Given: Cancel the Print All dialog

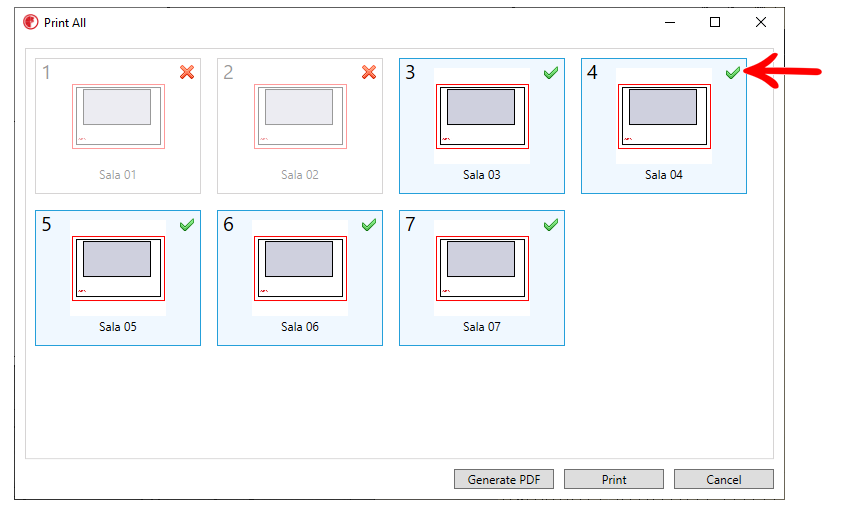Looking at the screenshot, I should coord(723,479).
